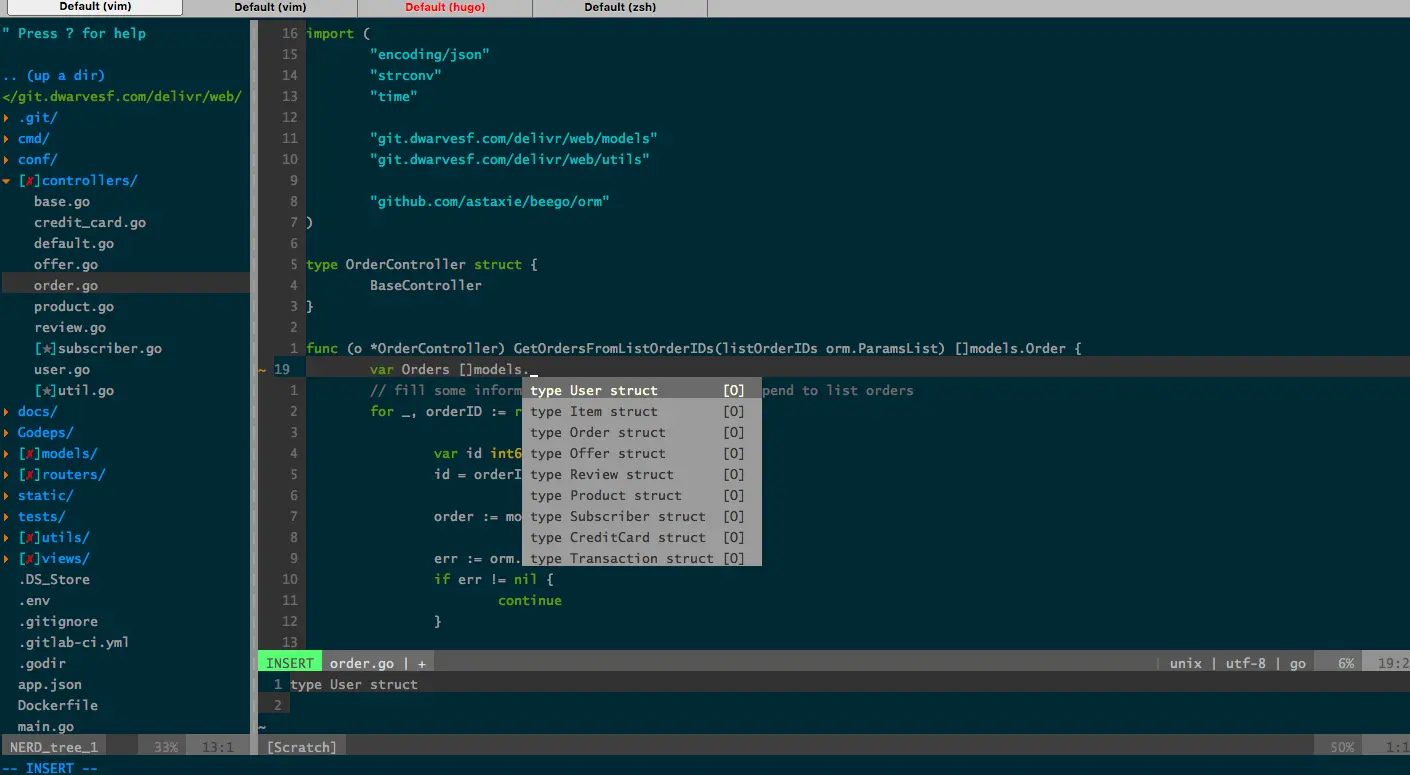Expand the views/ folder arrow
Viewport: 1410px width, 775px height.
[x=7, y=559]
